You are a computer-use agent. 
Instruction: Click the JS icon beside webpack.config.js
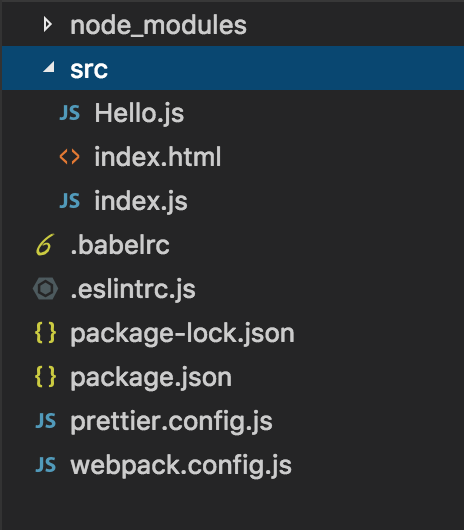(46, 465)
